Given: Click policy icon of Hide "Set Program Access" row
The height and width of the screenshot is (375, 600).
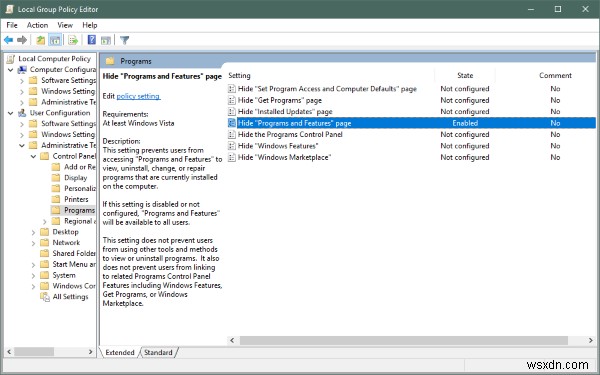Looking at the screenshot, I should click(x=232, y=89).
